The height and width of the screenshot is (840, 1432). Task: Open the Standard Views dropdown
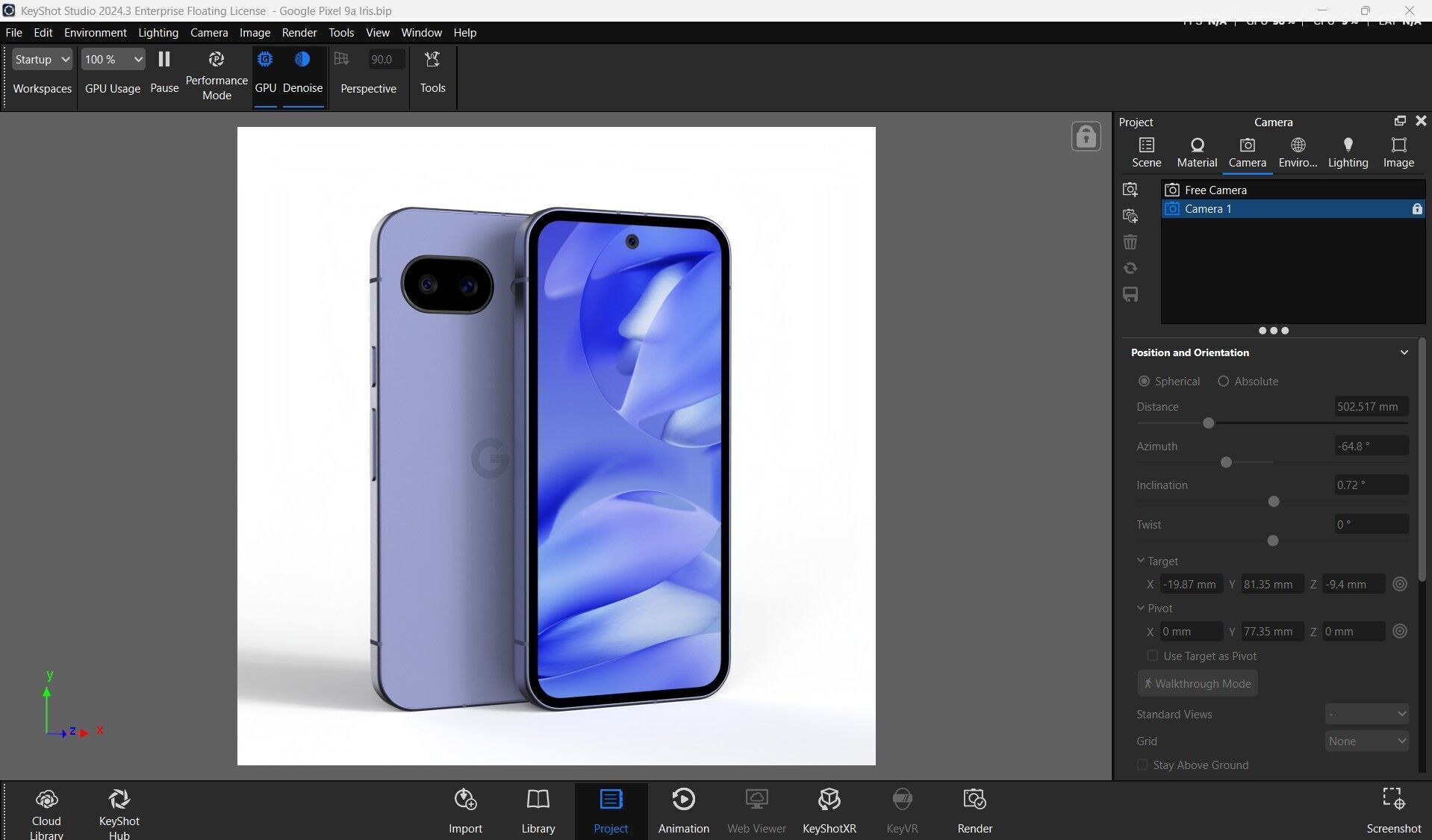tap(1366, 714)
